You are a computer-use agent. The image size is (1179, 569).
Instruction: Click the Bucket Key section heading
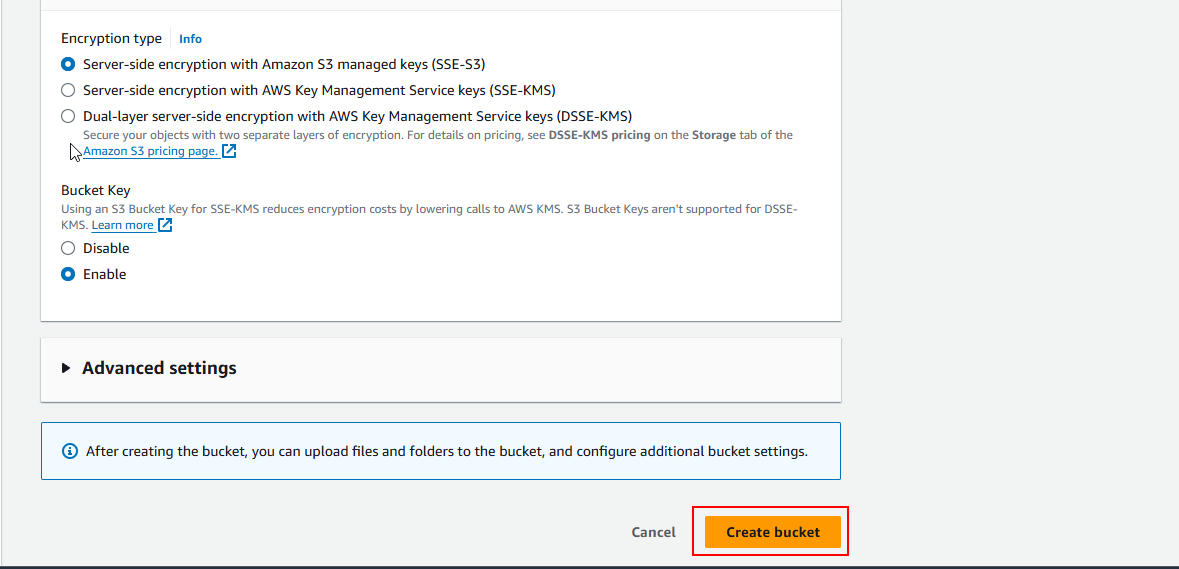coord(96,190)
